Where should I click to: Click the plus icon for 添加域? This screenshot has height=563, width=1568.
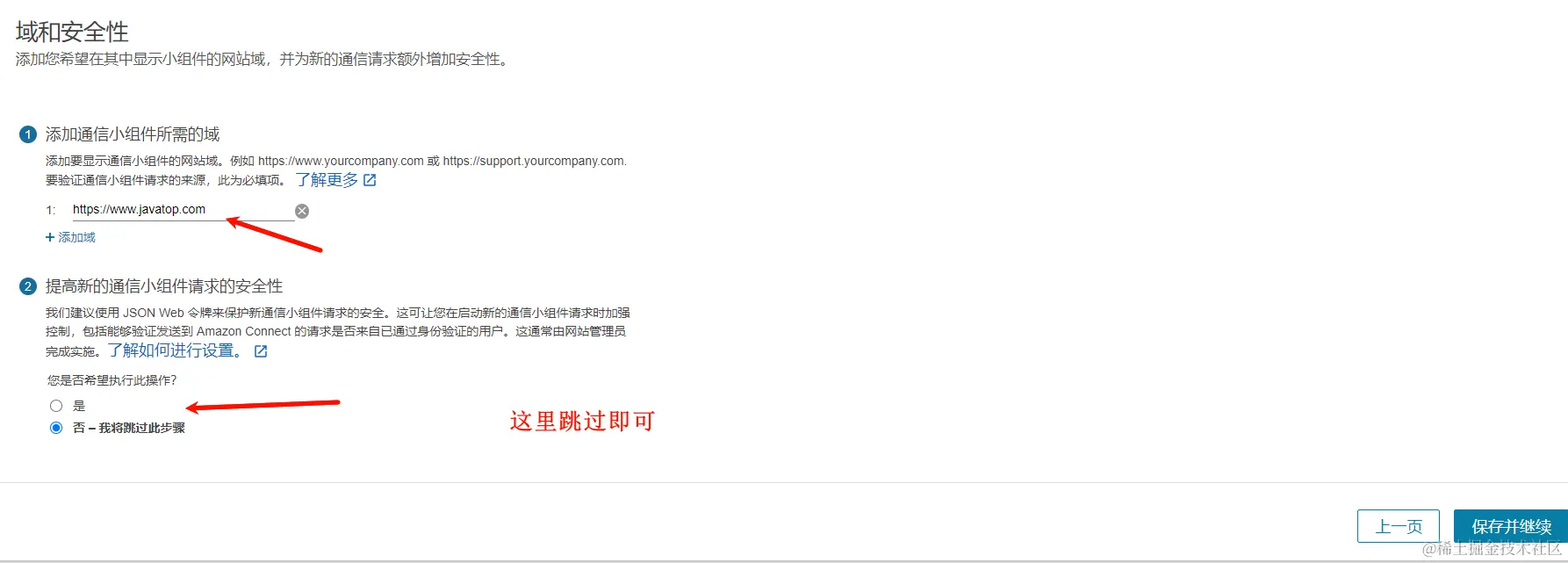point(50,237)
